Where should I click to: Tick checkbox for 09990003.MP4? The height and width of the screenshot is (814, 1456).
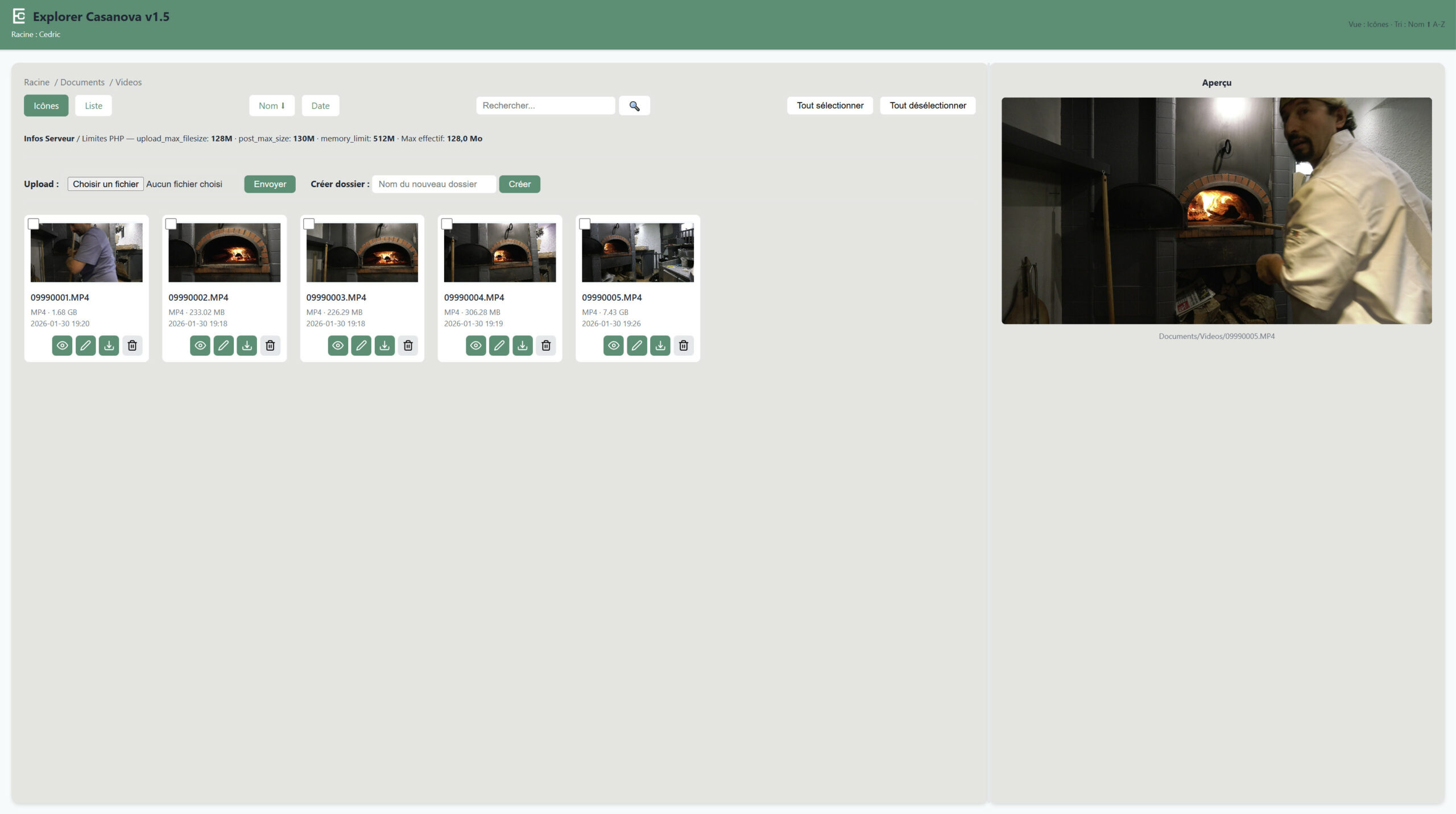(309, 224)
